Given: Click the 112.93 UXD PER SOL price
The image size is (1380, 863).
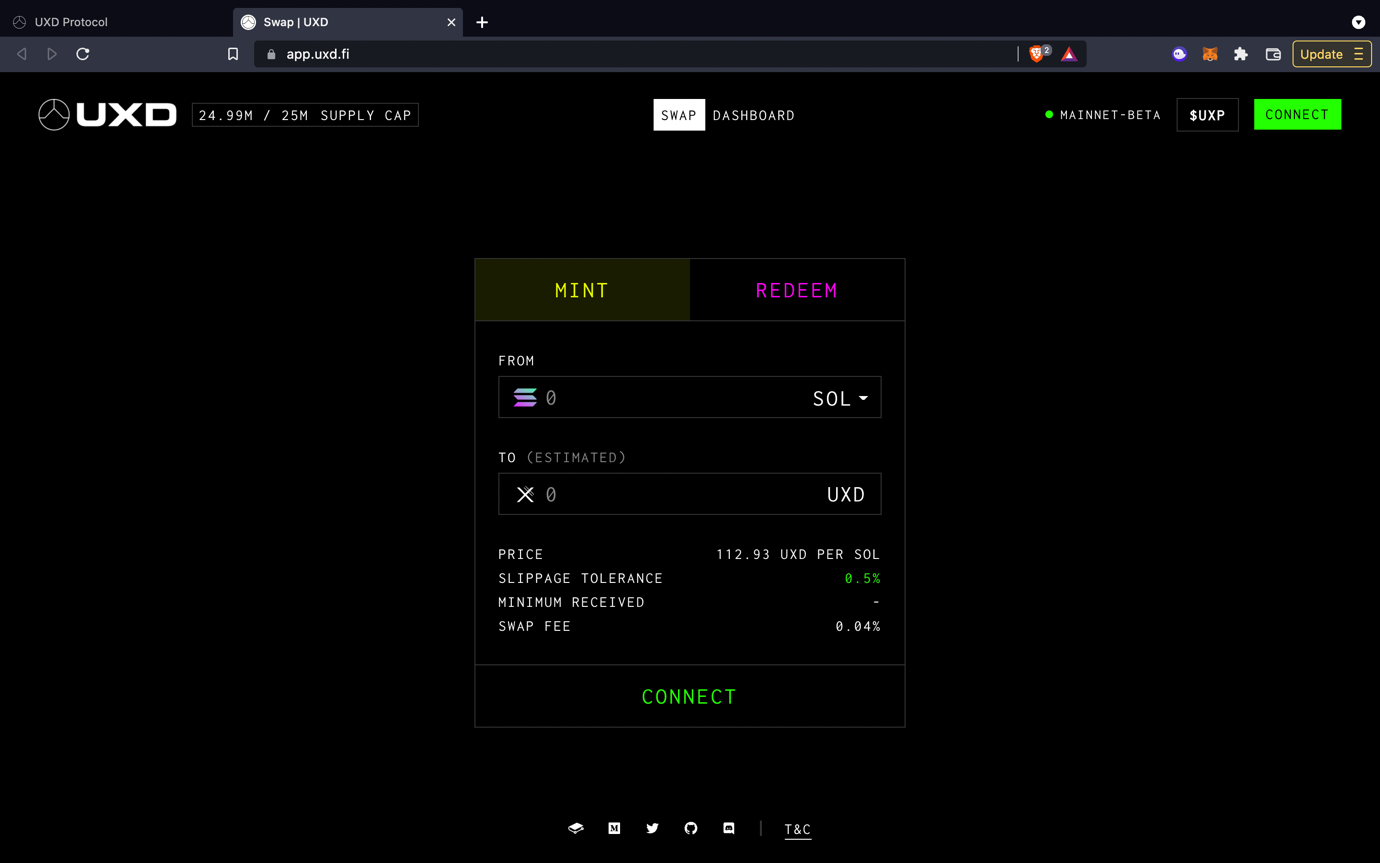Looking at the screenshot, I should [x=798, y=554].
